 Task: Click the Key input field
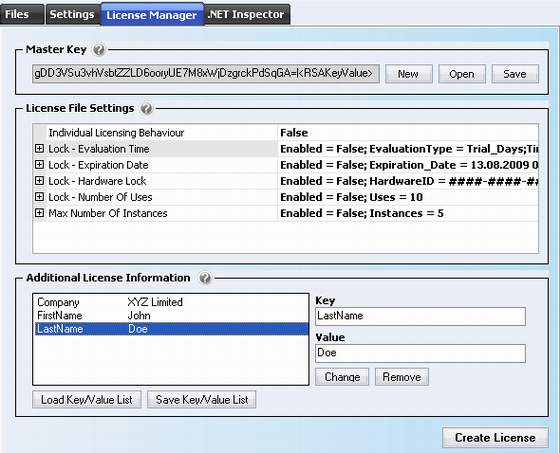[420, 316]
